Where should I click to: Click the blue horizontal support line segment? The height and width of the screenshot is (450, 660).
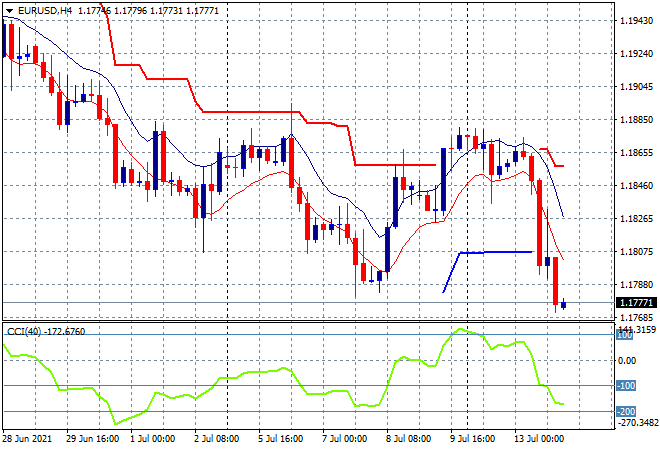pyautogui.click(x=497, y=252)
